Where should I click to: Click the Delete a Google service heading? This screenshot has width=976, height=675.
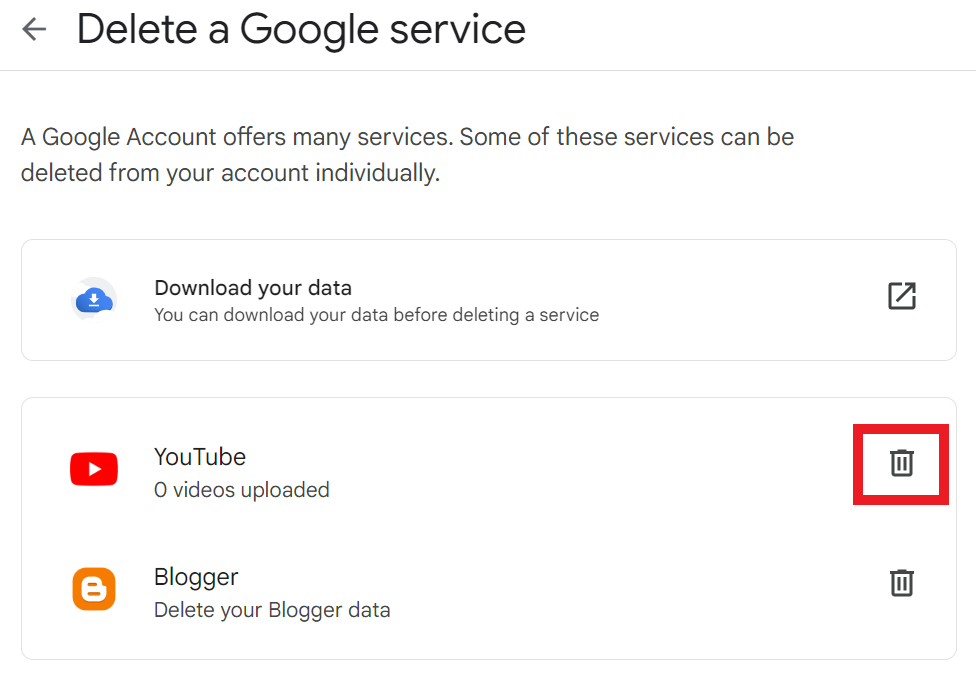[x=300, y=31]
